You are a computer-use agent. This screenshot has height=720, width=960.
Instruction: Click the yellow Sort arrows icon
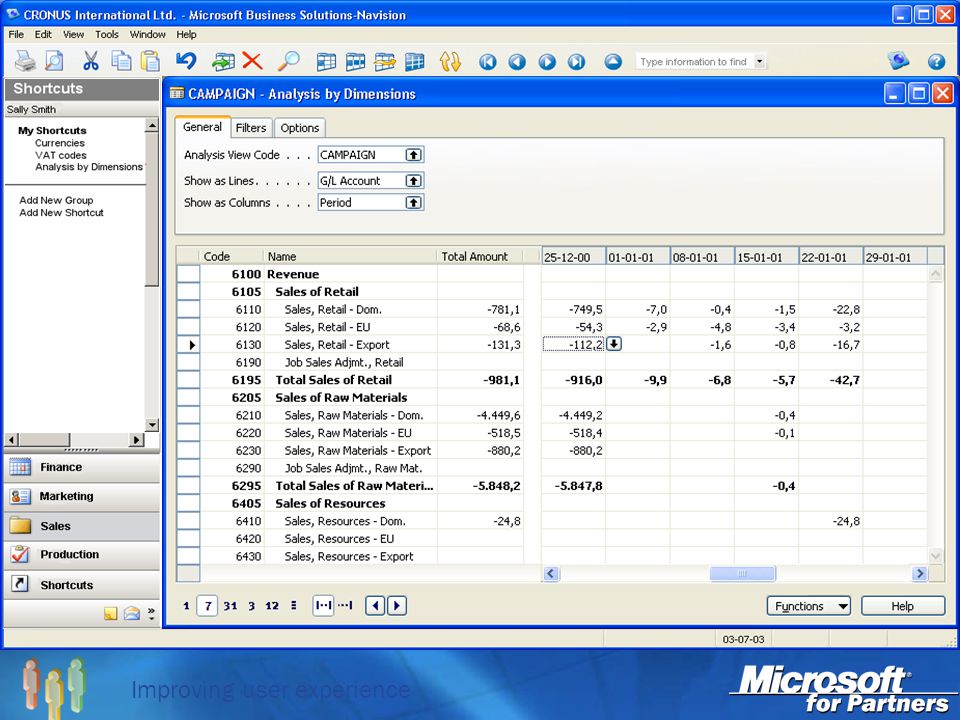point(451,62)
